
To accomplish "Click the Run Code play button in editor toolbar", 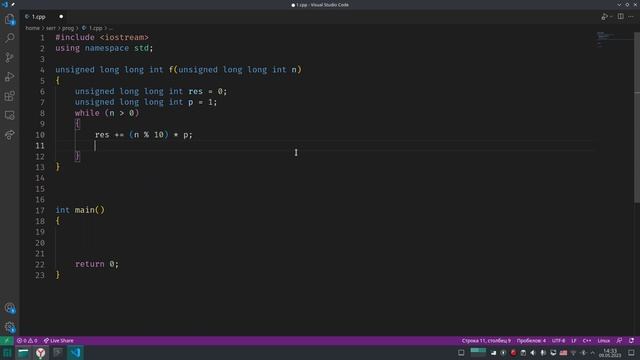I will point(604,17).
